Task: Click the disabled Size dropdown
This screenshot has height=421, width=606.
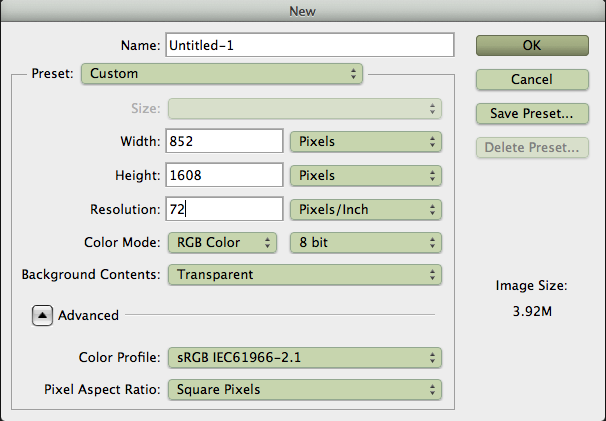Action: (304, 108)
